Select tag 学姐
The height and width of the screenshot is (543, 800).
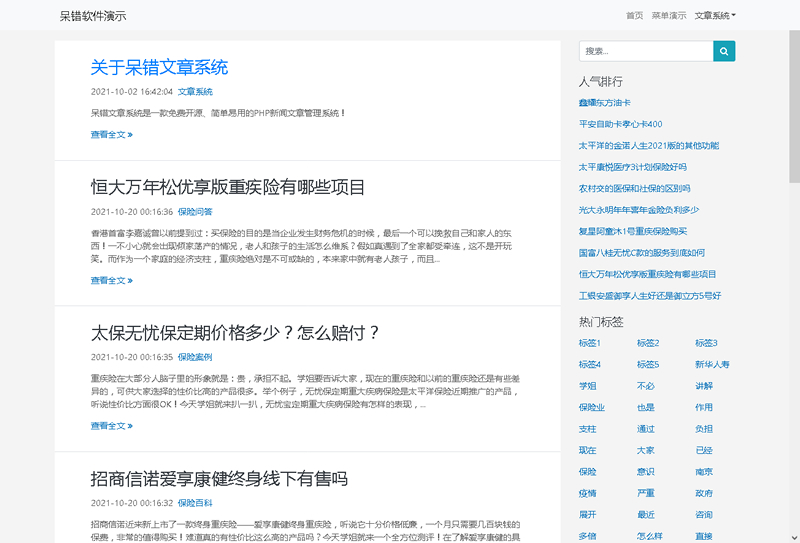(588, 386)
